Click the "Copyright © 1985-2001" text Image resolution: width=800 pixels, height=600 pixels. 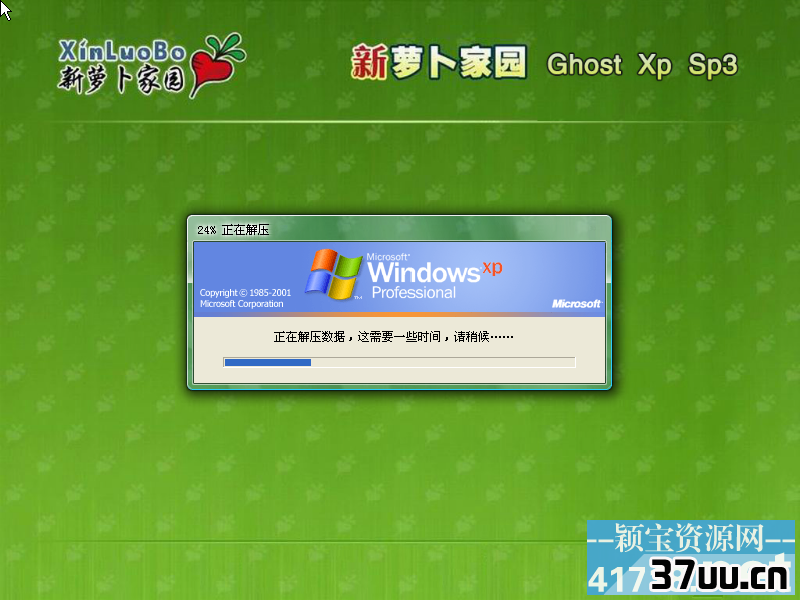(x=245, y=293)
